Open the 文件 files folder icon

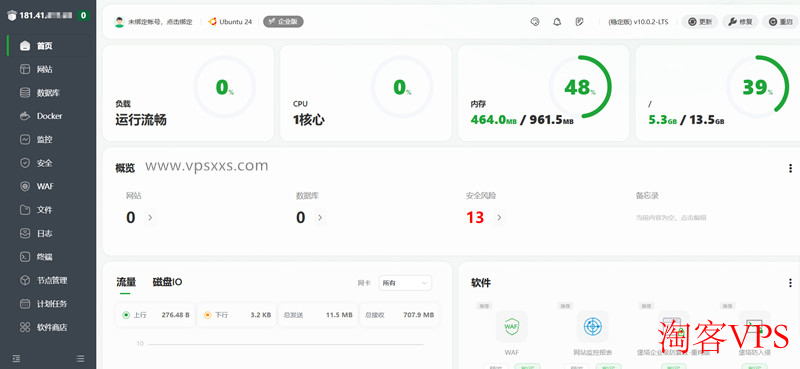25,210
